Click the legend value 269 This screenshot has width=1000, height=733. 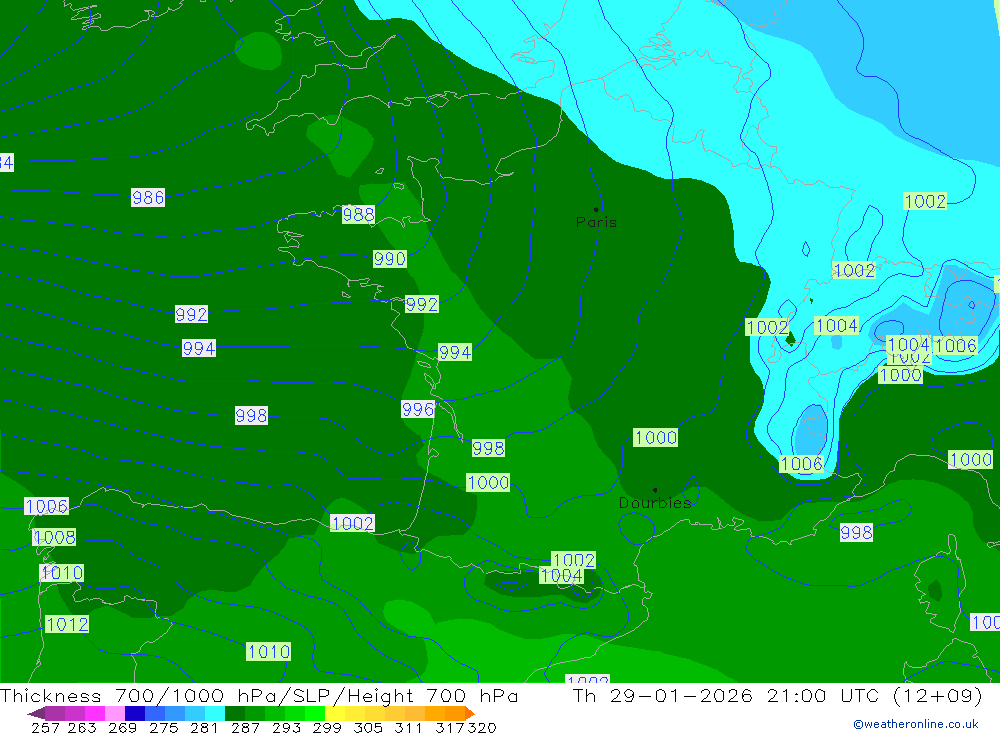(x=122, y=727)
